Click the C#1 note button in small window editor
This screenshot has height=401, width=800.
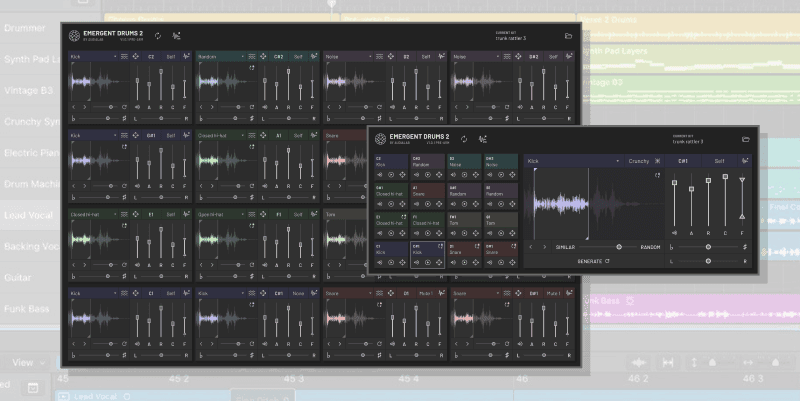click(683, 161)
